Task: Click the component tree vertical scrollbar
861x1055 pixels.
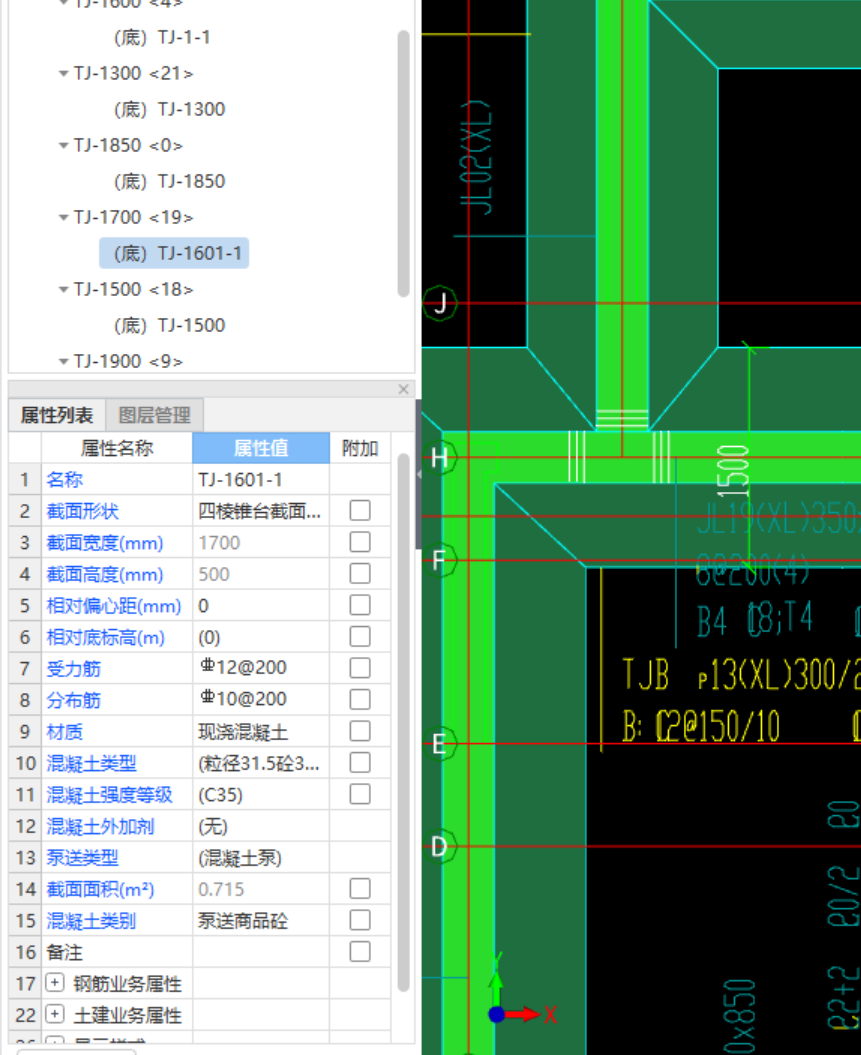Action: 404,163
